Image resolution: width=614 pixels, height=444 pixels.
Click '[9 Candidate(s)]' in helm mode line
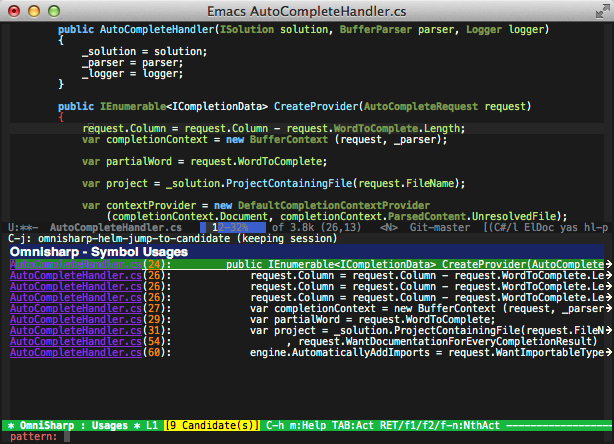[212, 425]
